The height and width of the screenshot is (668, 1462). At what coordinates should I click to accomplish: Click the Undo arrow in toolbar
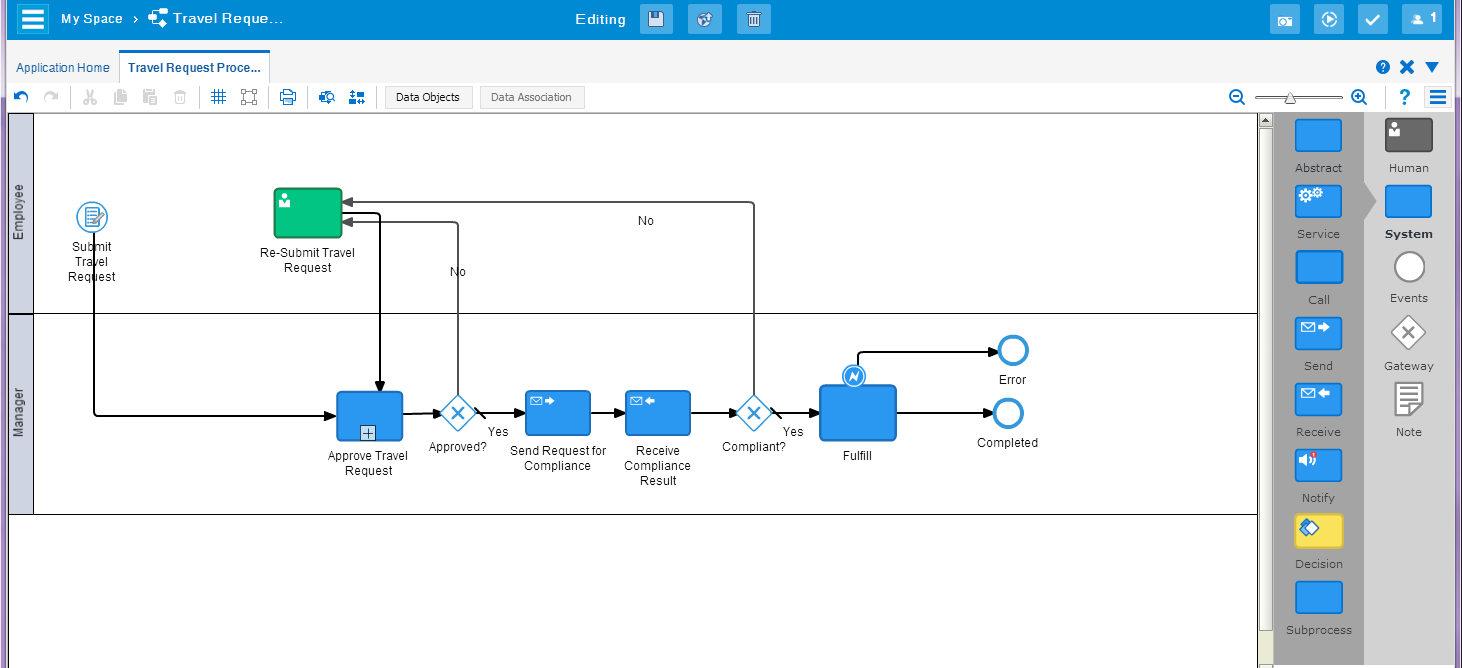[21, 97]
